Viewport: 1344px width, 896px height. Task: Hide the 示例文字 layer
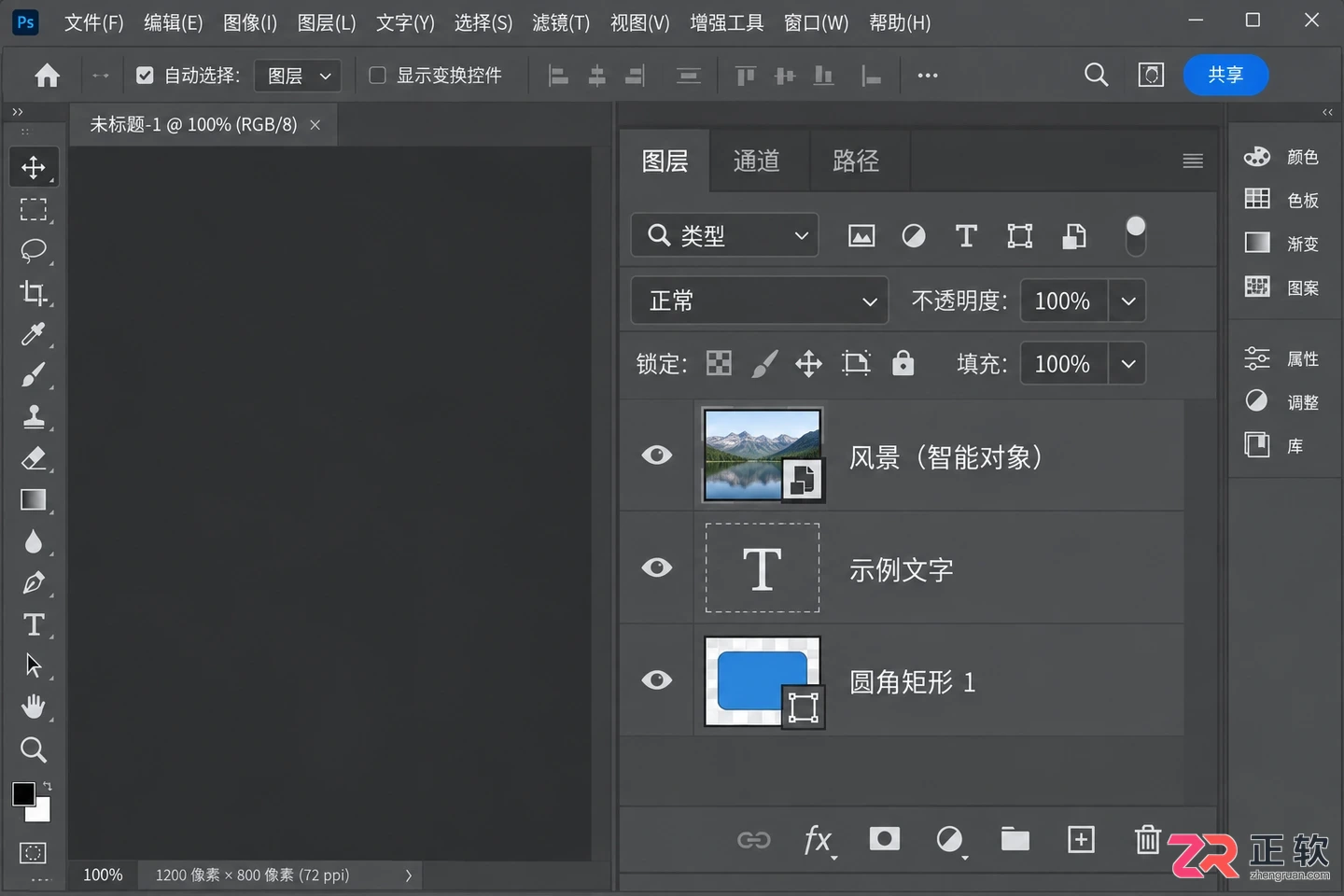point(657,567)
